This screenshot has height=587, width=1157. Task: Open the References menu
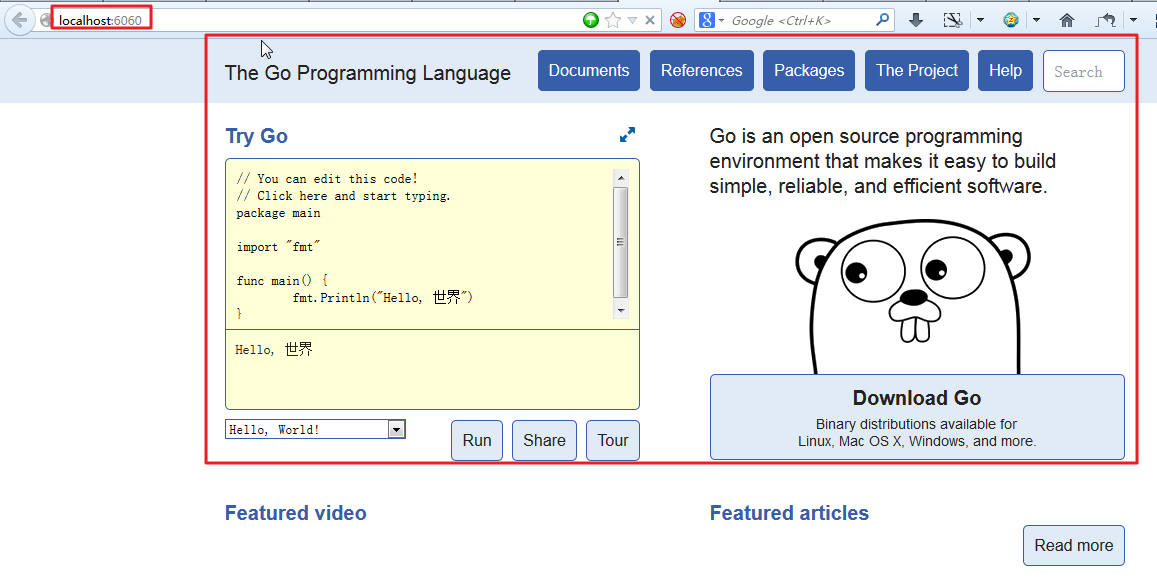[702, 71]
